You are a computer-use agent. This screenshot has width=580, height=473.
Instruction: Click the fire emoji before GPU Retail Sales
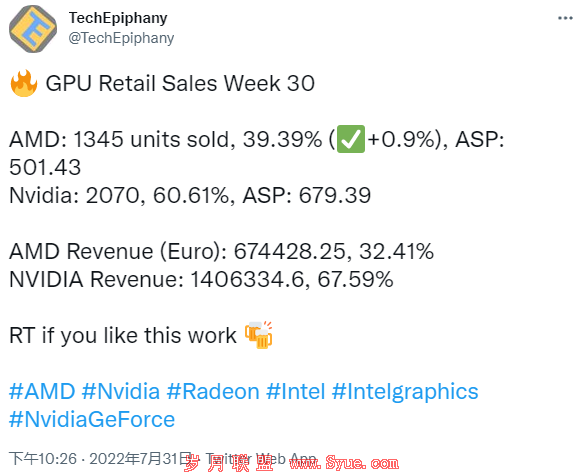pyautogui.click(x=24, y=83)
